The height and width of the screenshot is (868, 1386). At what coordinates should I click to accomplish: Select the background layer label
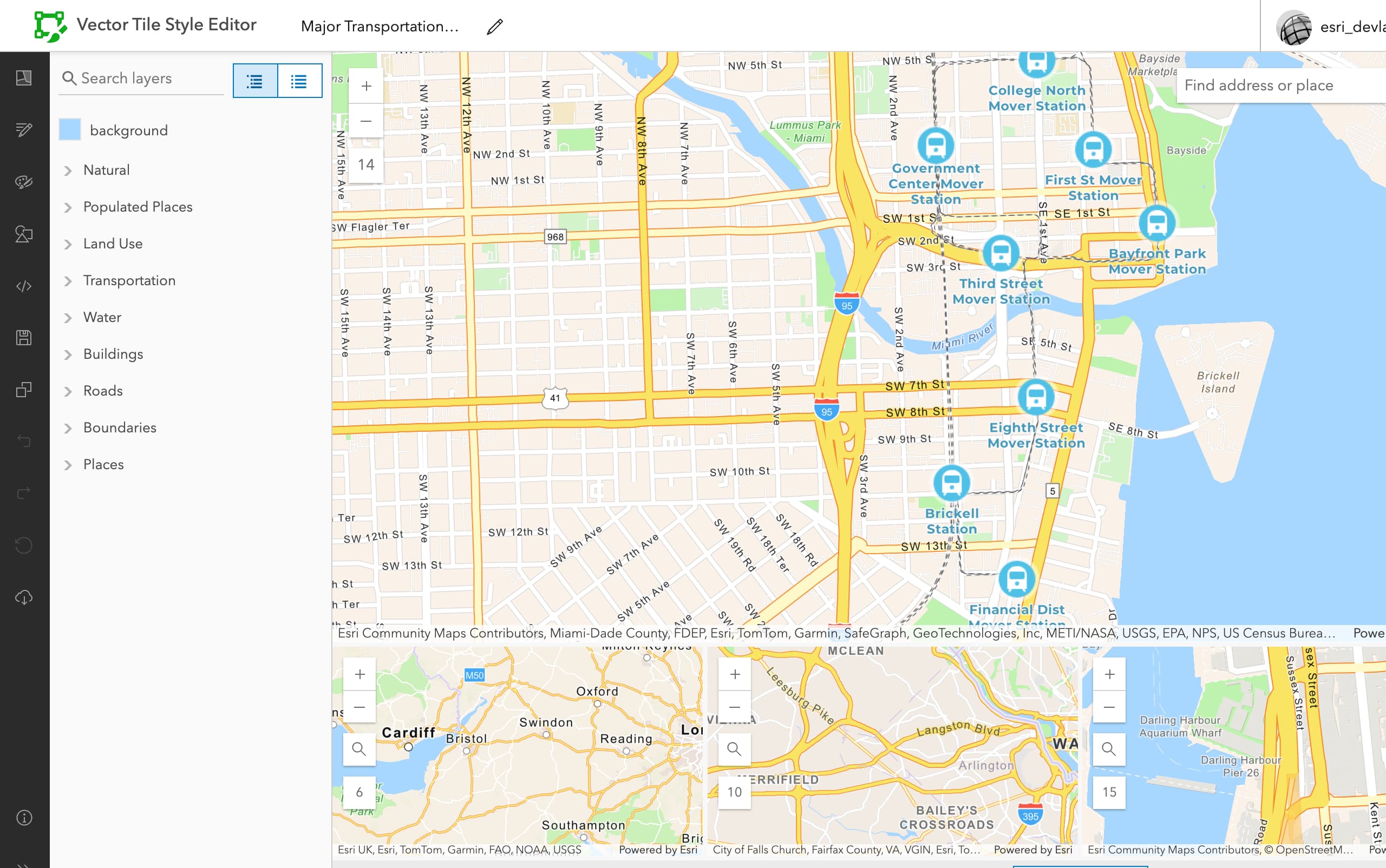[x=129, y=130]
